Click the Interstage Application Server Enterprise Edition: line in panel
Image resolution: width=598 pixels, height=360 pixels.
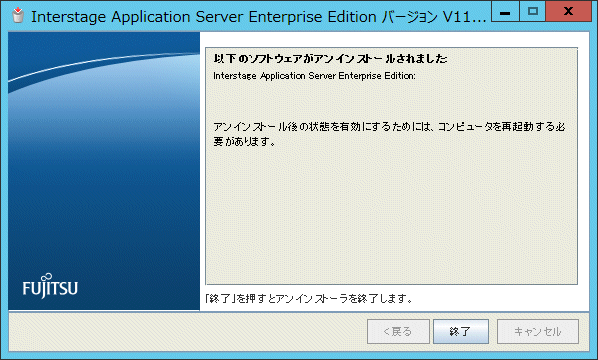[x=314, y=76]
